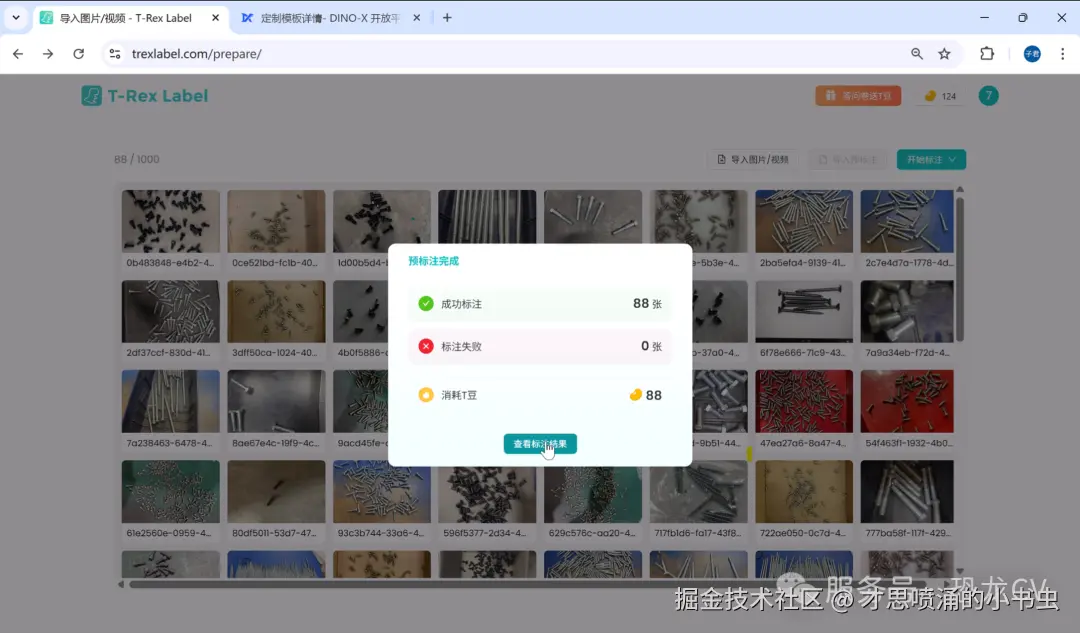Click the 查看标注结果 button in the dialog
The height and width of the screenshot is (633, 1080).
coord(540,443)
